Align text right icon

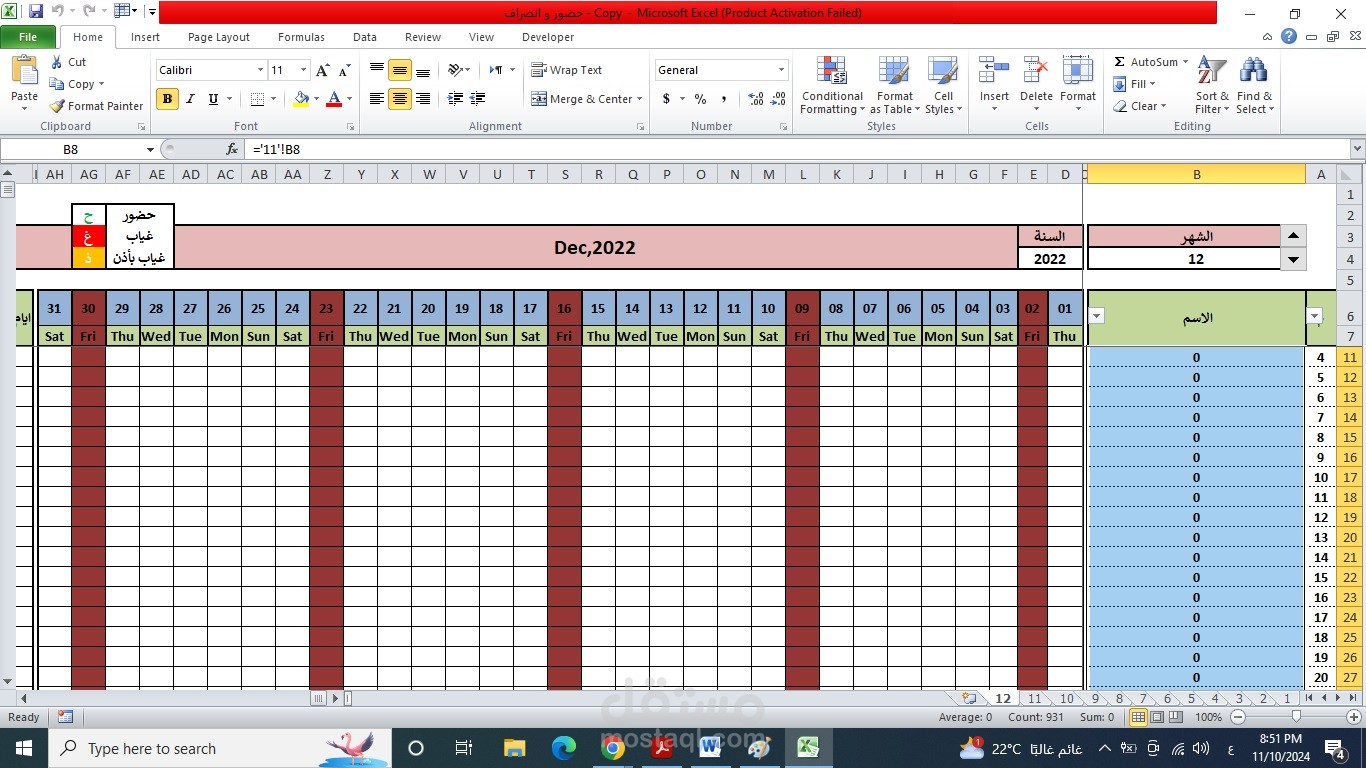point(423,99)
